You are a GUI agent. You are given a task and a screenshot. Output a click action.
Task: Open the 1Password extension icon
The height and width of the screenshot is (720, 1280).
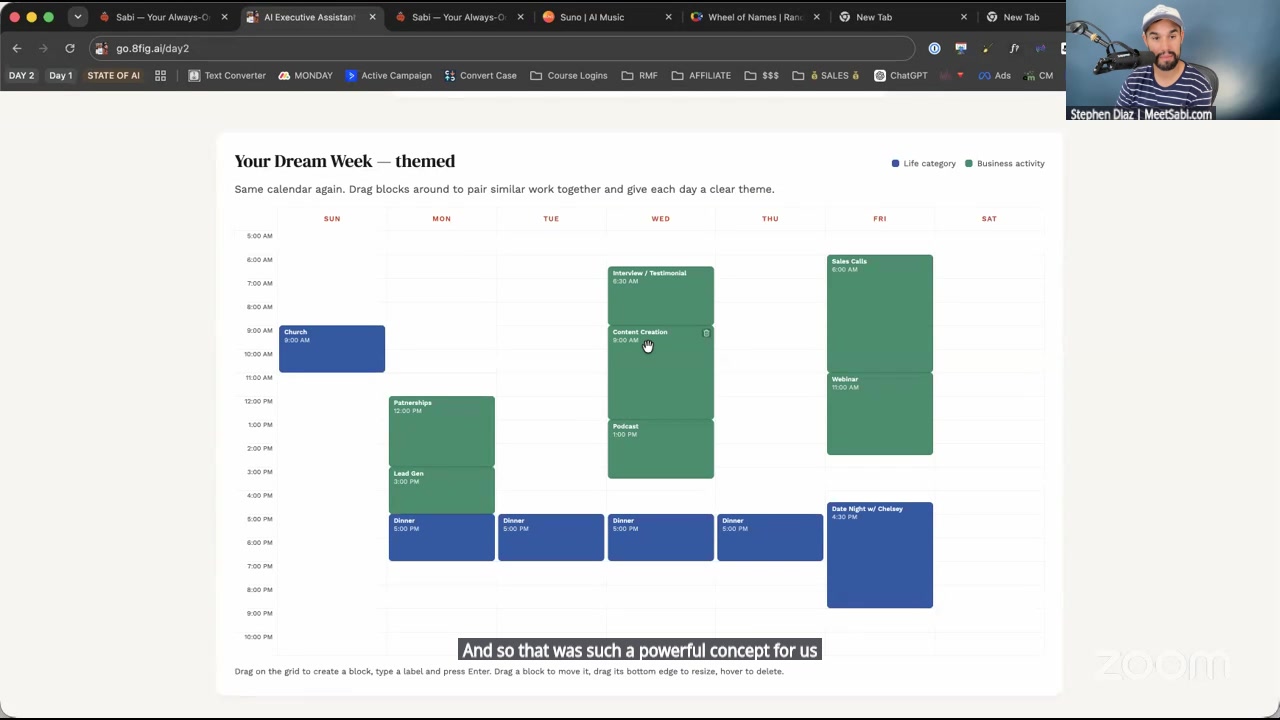click(934, 48)
